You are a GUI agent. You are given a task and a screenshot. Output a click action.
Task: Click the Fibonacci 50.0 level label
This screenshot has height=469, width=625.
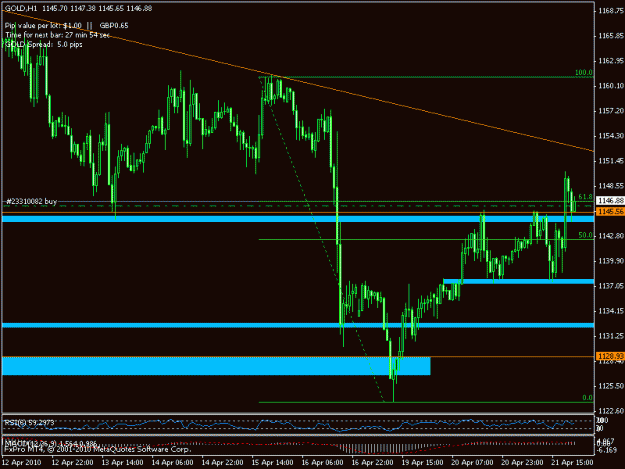click(x=585, y=235)
